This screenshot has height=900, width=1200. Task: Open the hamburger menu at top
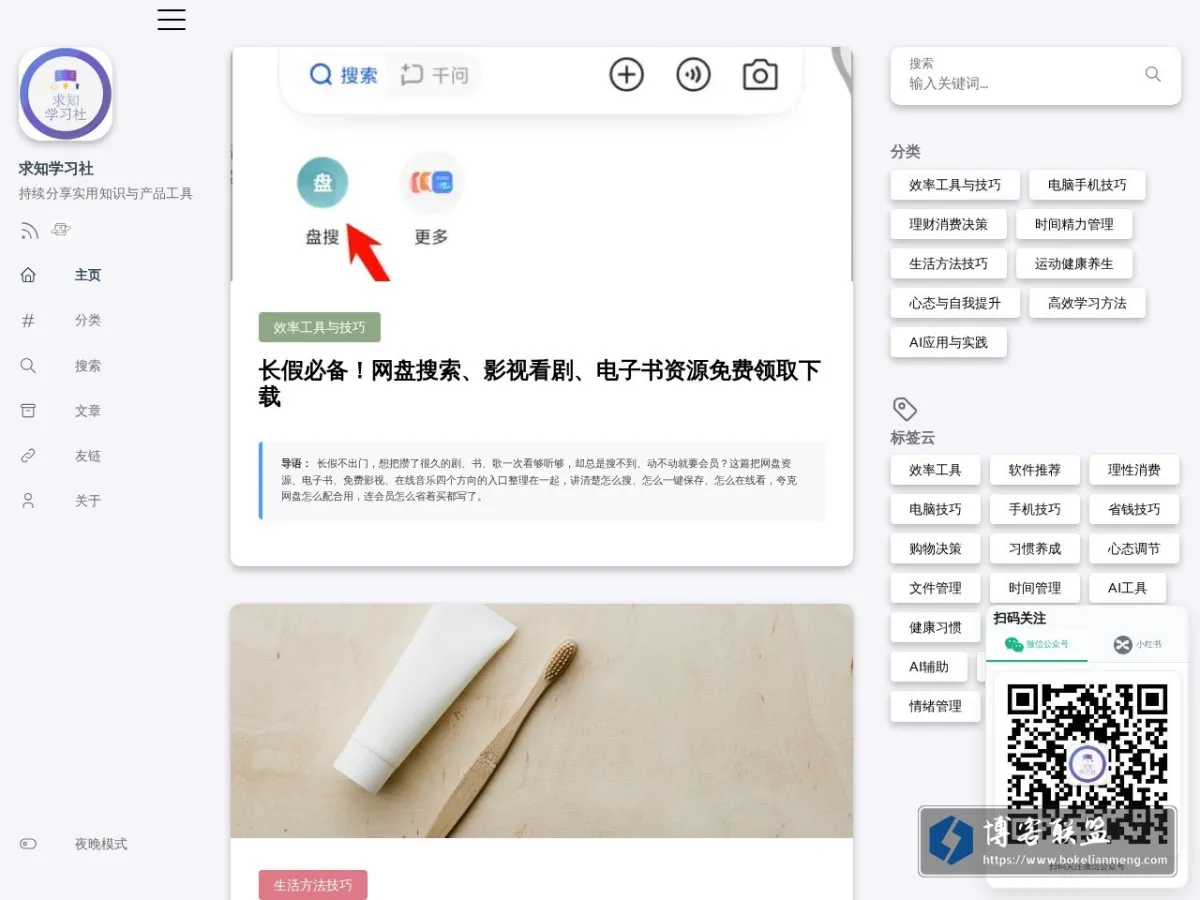(x=171, y=19)
